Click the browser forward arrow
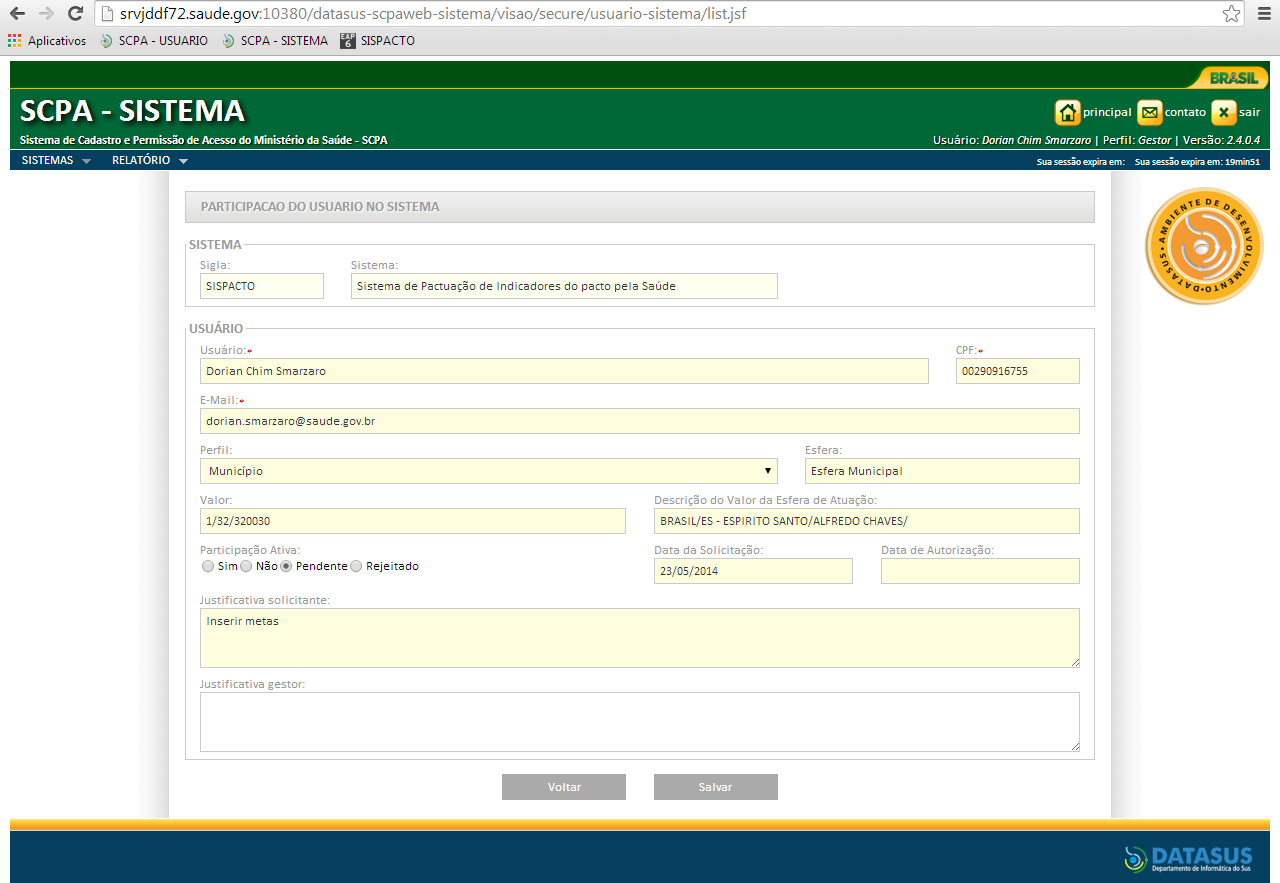Viewport: 1280px width, 883px height. [x=46, y=14]
